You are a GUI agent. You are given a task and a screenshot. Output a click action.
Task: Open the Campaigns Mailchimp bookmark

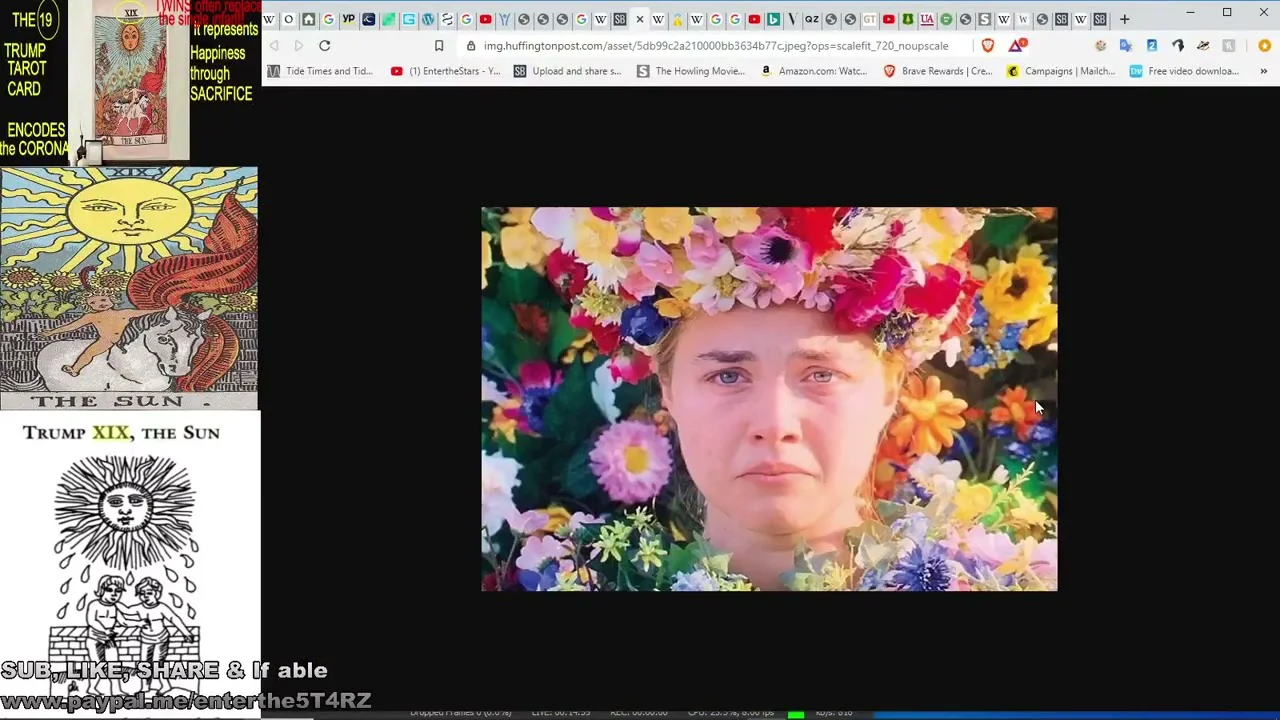tap(1060, 71)
